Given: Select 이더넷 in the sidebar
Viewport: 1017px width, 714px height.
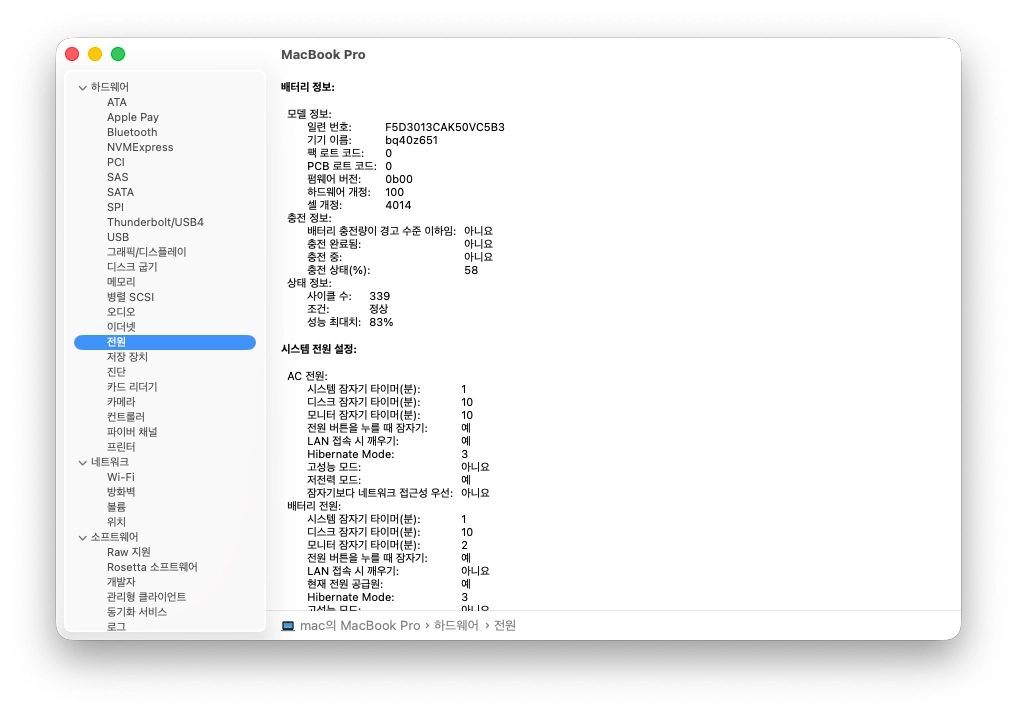Looking at the screenshot, I should [x=121, y=327].
